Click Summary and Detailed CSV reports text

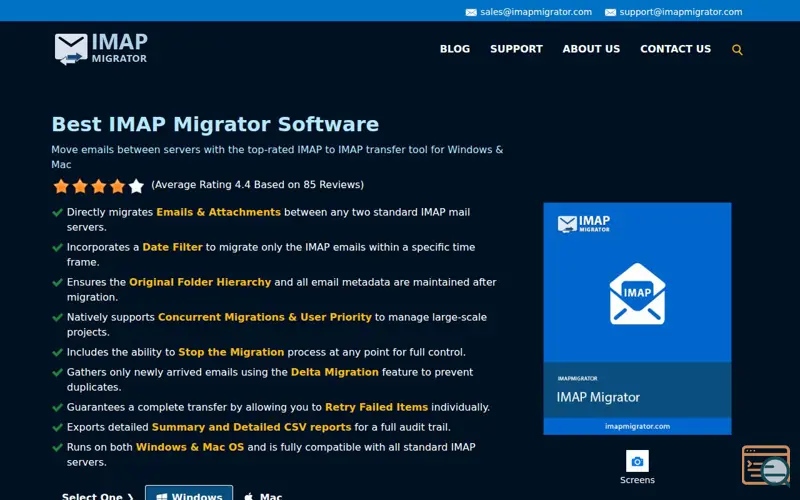[252, 427]
